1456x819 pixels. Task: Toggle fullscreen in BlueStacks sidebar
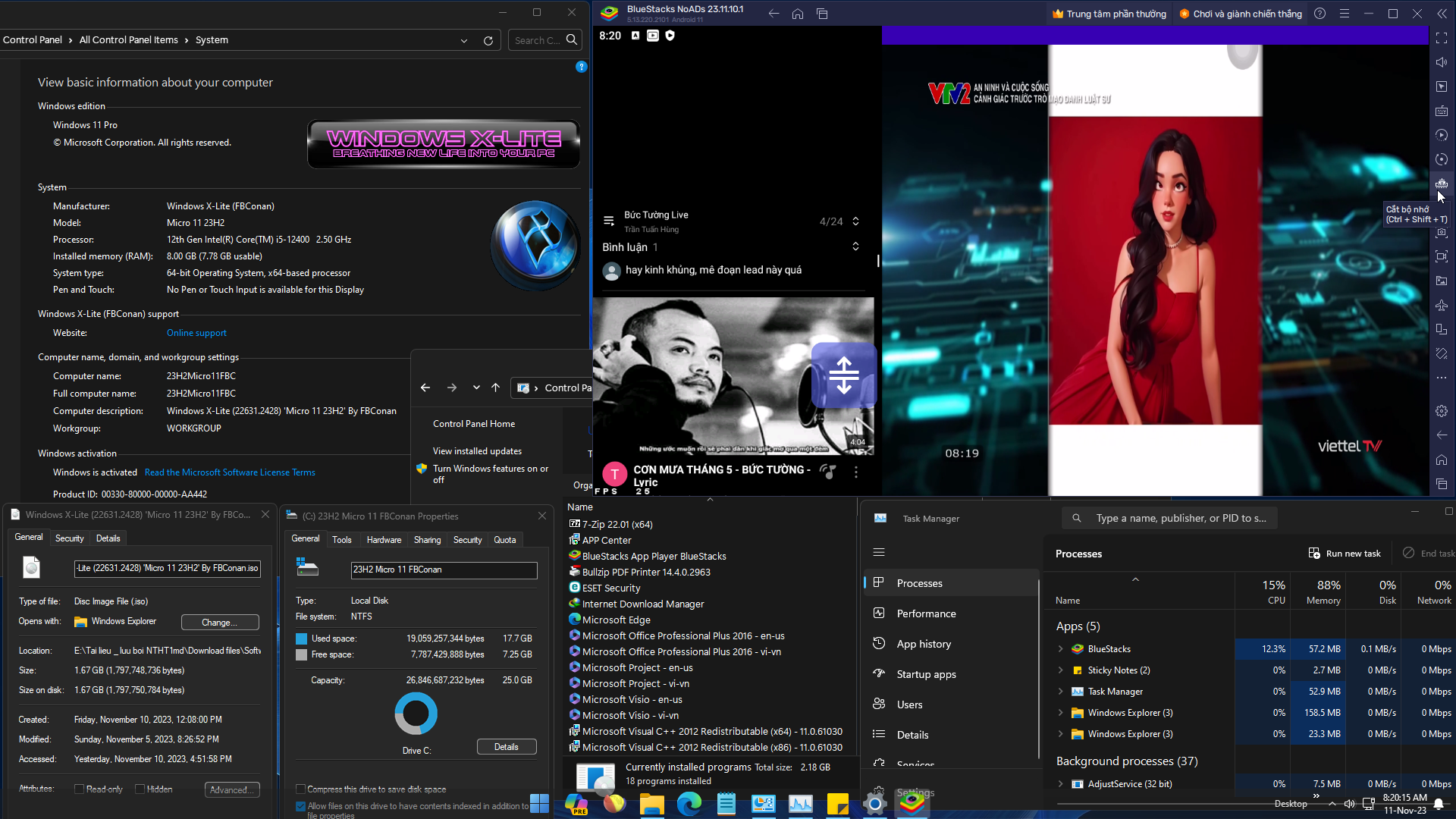(1442, 38)
